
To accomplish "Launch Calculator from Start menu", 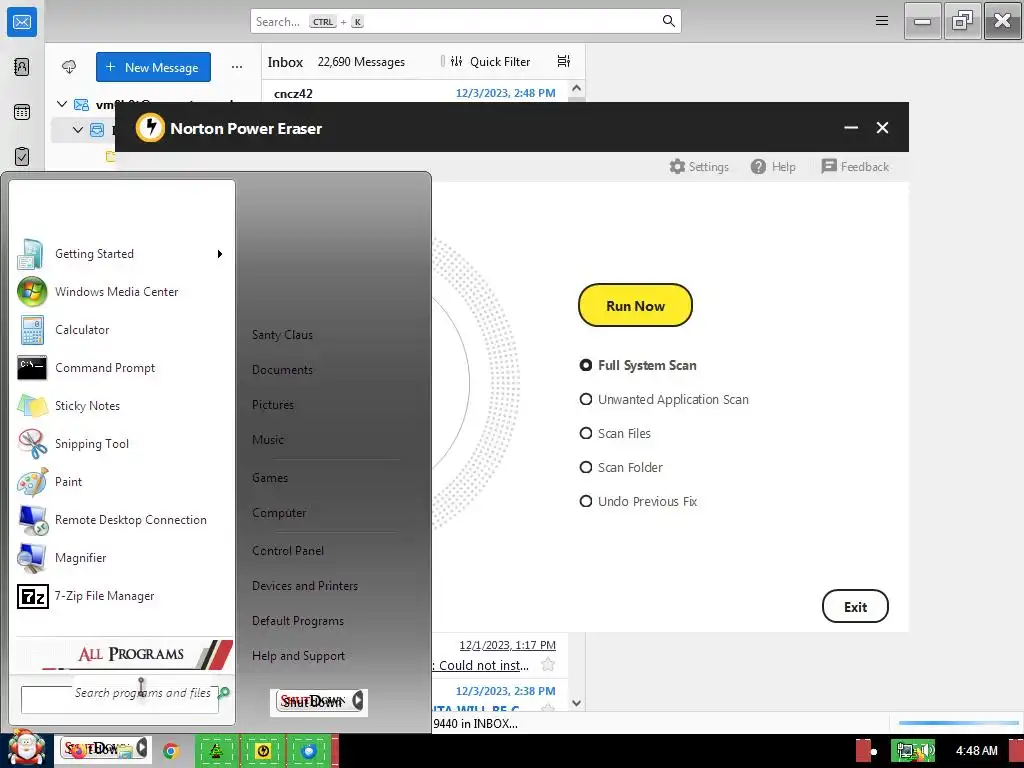I will 121,330.
